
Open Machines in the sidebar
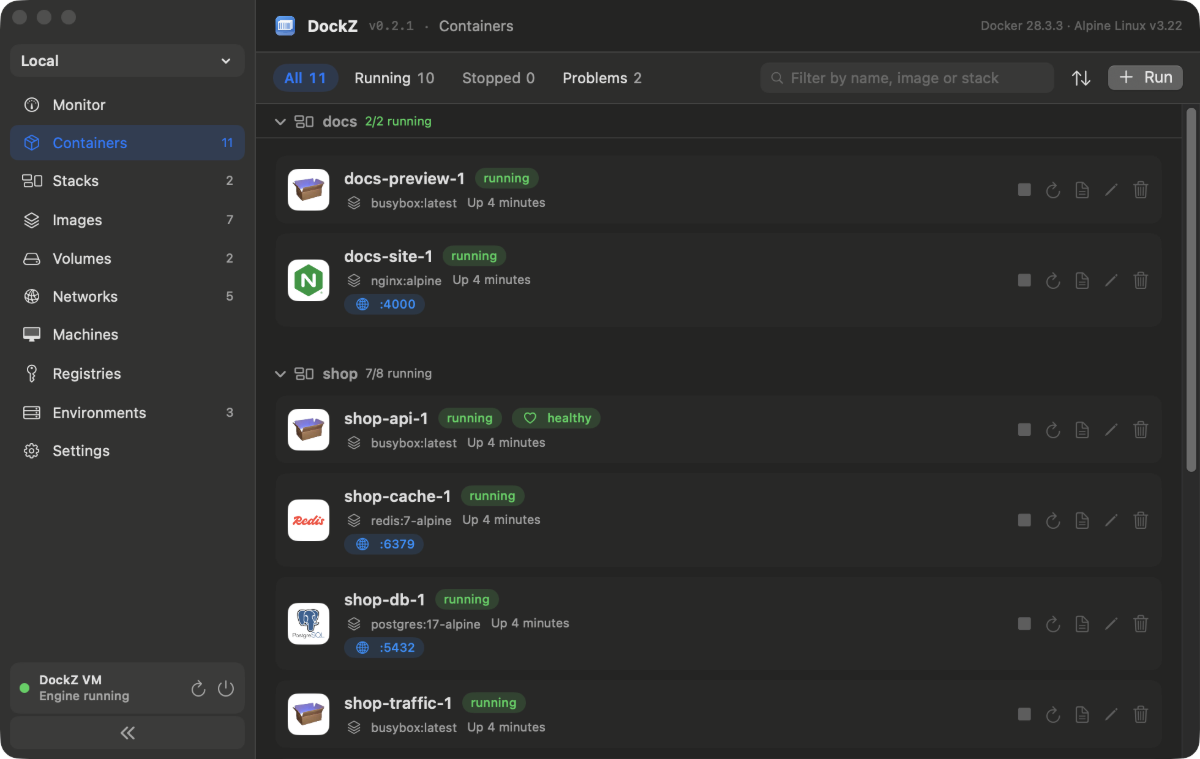(127, 335)
